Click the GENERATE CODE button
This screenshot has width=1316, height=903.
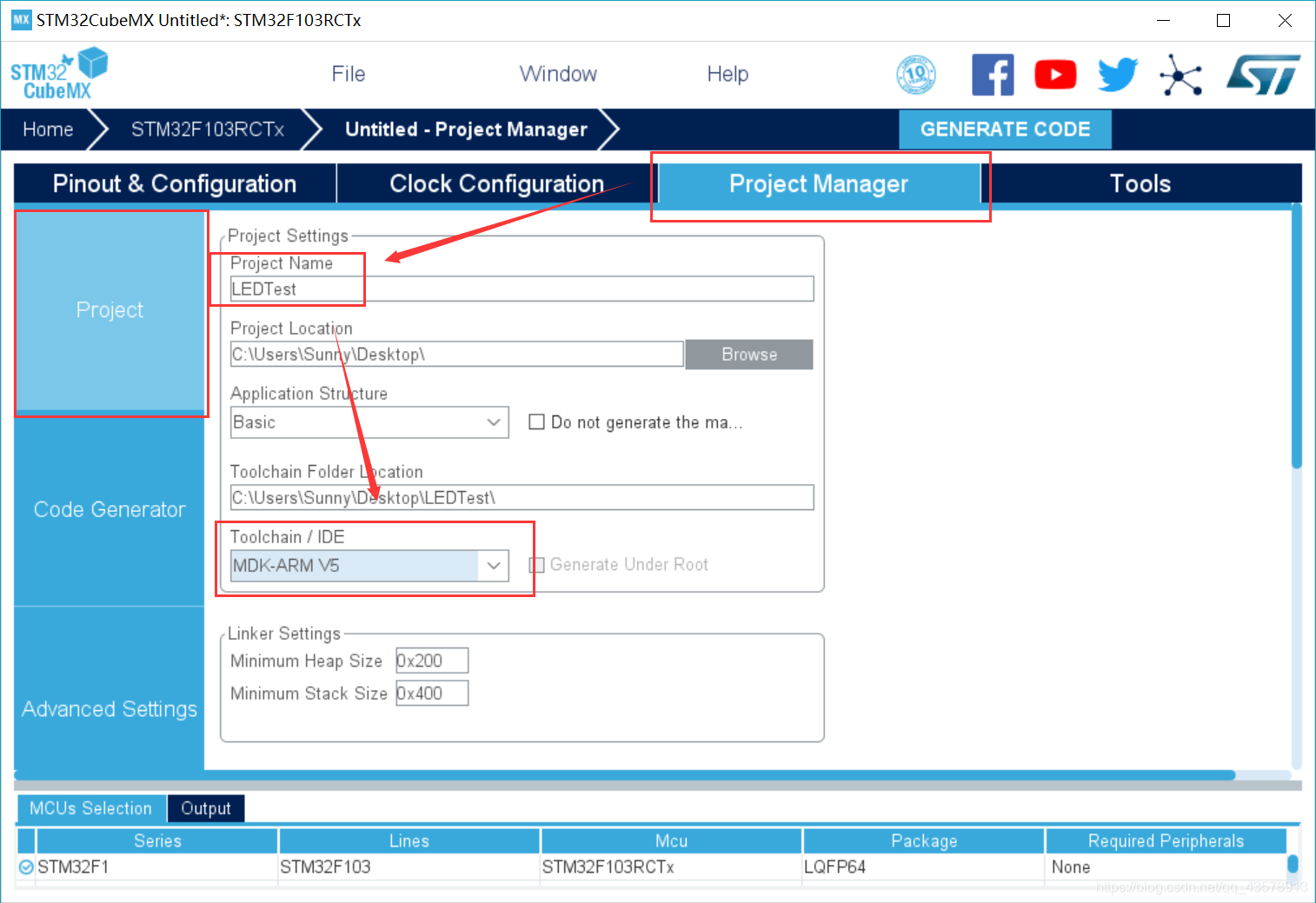coord(1005,129)
